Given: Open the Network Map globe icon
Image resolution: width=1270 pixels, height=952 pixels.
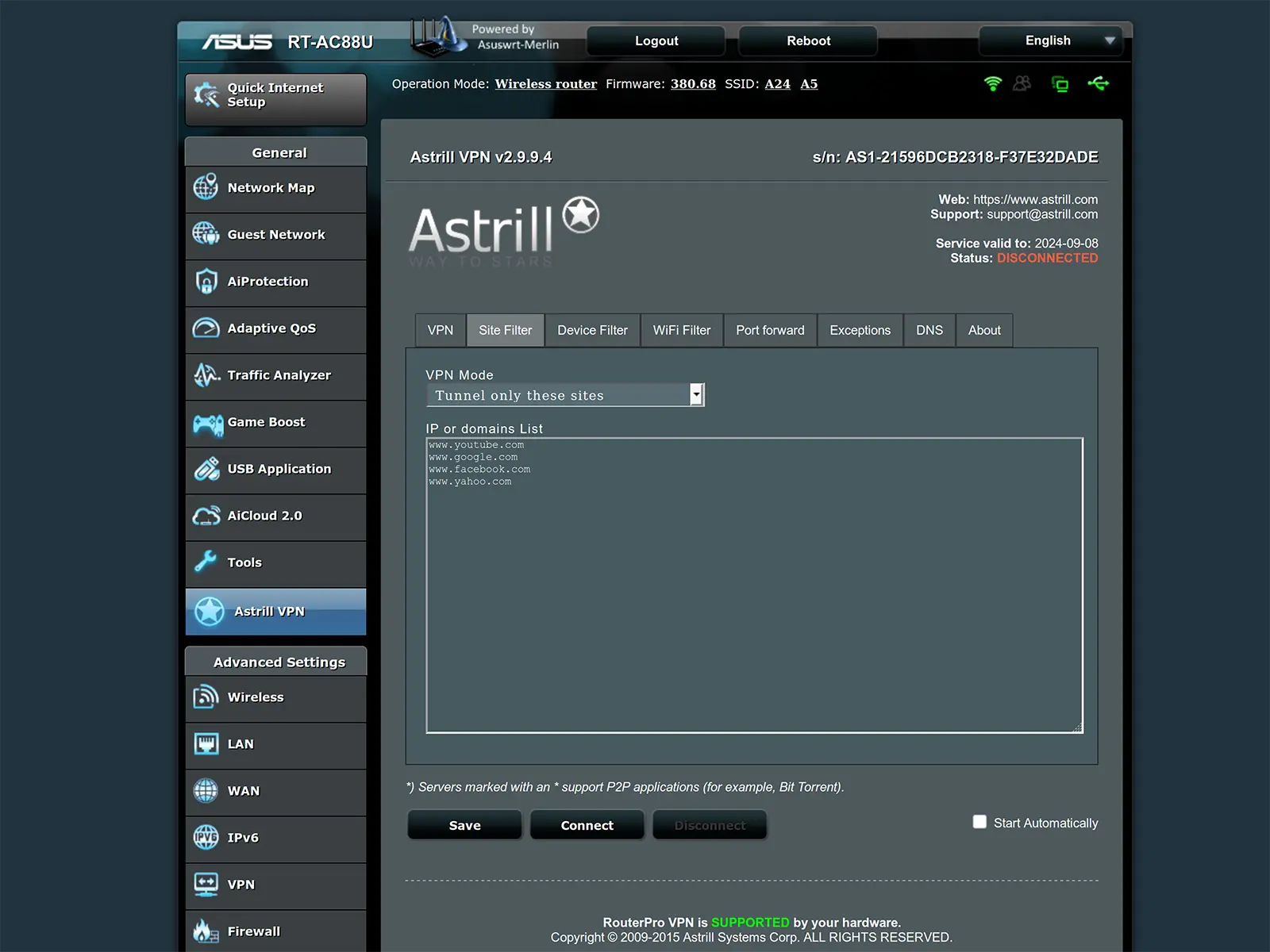Looking at the screenshot, I should click(206, 187).
